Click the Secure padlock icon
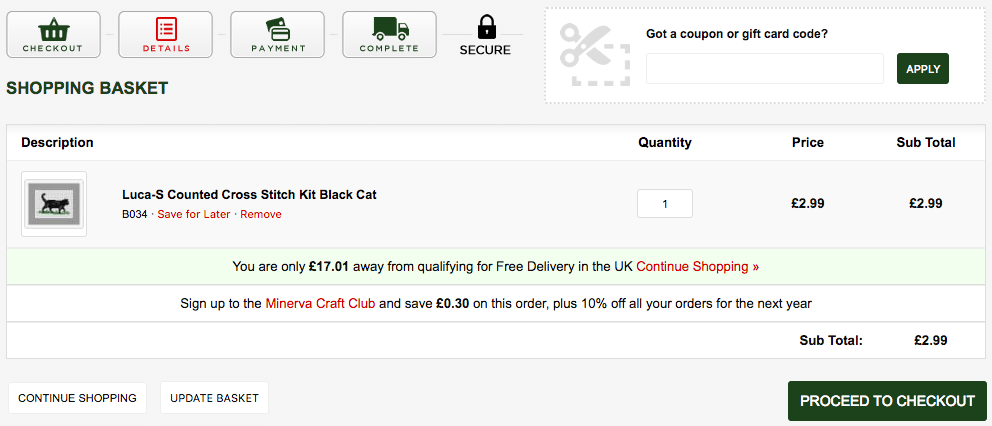This screenshot has height=426, width=992. pyautogui.click(x=485, y=28)
